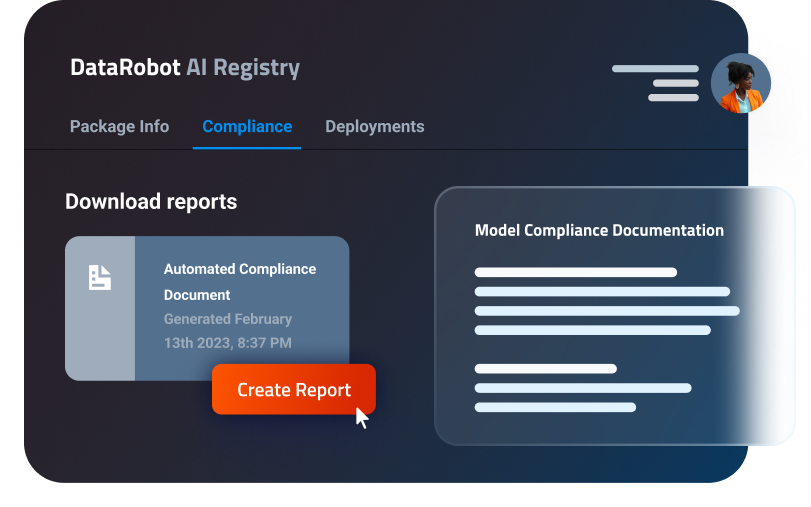Open the menu lines beside the avatar
The width and height of the screenshot is (811, 507).
[x=658, y=83]
